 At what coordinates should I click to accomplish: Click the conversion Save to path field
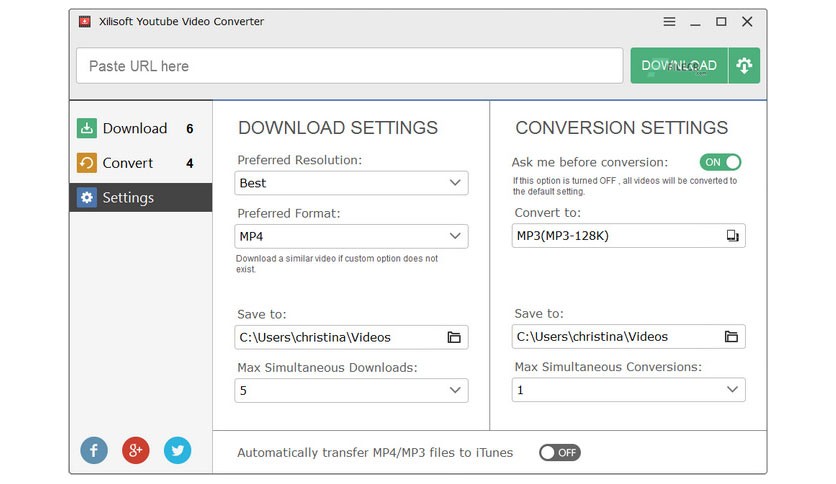[629, 336]
